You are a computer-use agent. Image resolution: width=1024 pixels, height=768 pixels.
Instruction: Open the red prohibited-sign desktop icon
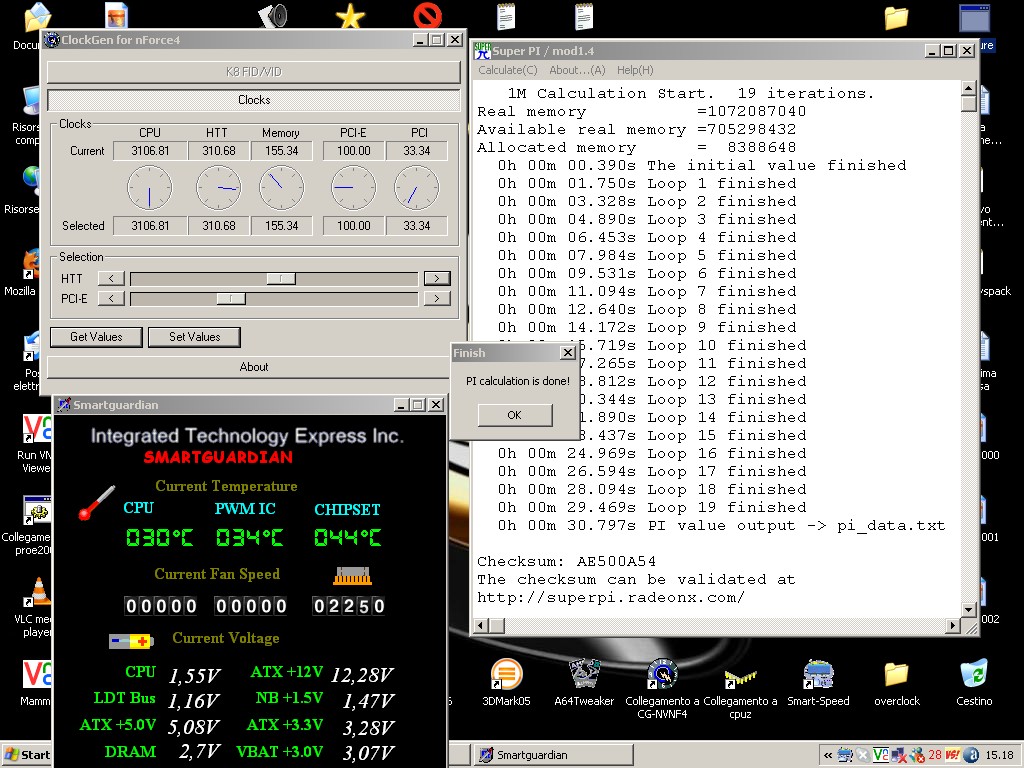tap(428, 14)
